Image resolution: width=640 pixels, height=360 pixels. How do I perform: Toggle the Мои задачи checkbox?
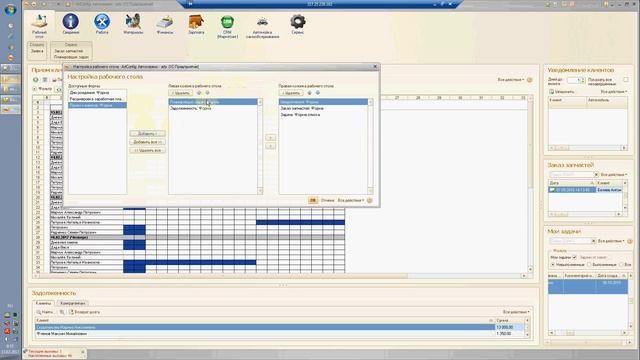575,258
